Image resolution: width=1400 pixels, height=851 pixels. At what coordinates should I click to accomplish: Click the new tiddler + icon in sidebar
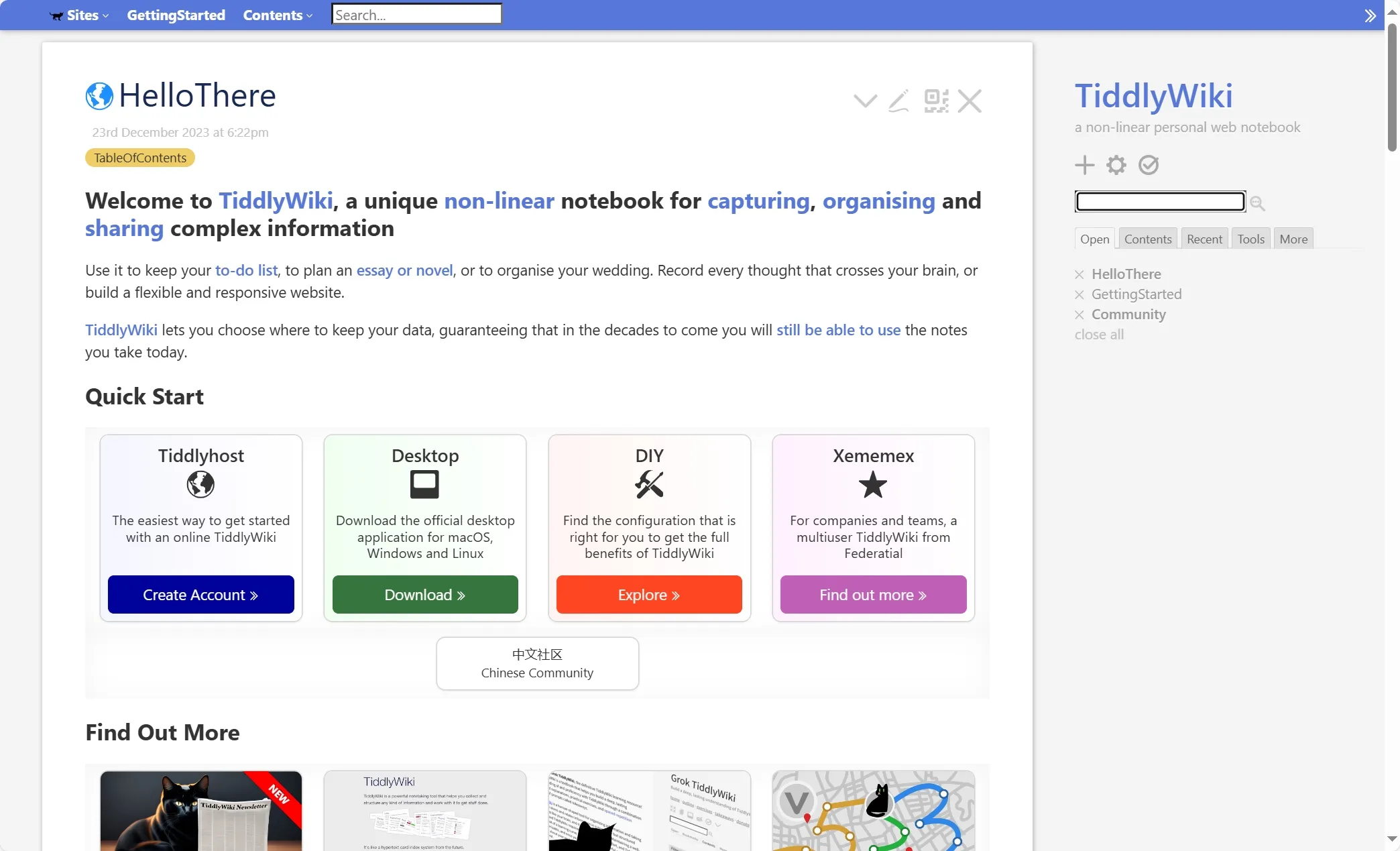1085,165
